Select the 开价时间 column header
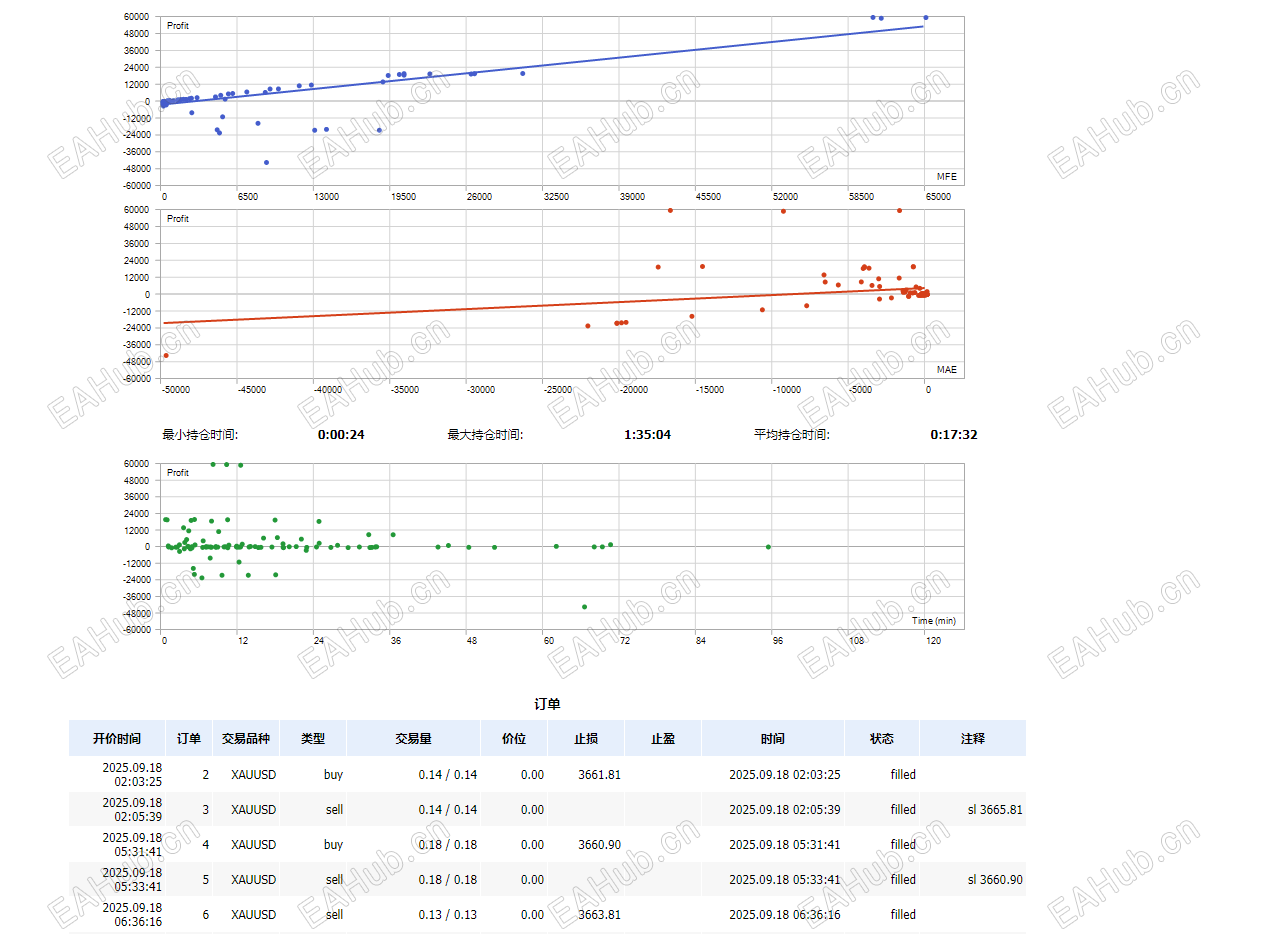The image size is (1276, 934). [x=117, y=738]
